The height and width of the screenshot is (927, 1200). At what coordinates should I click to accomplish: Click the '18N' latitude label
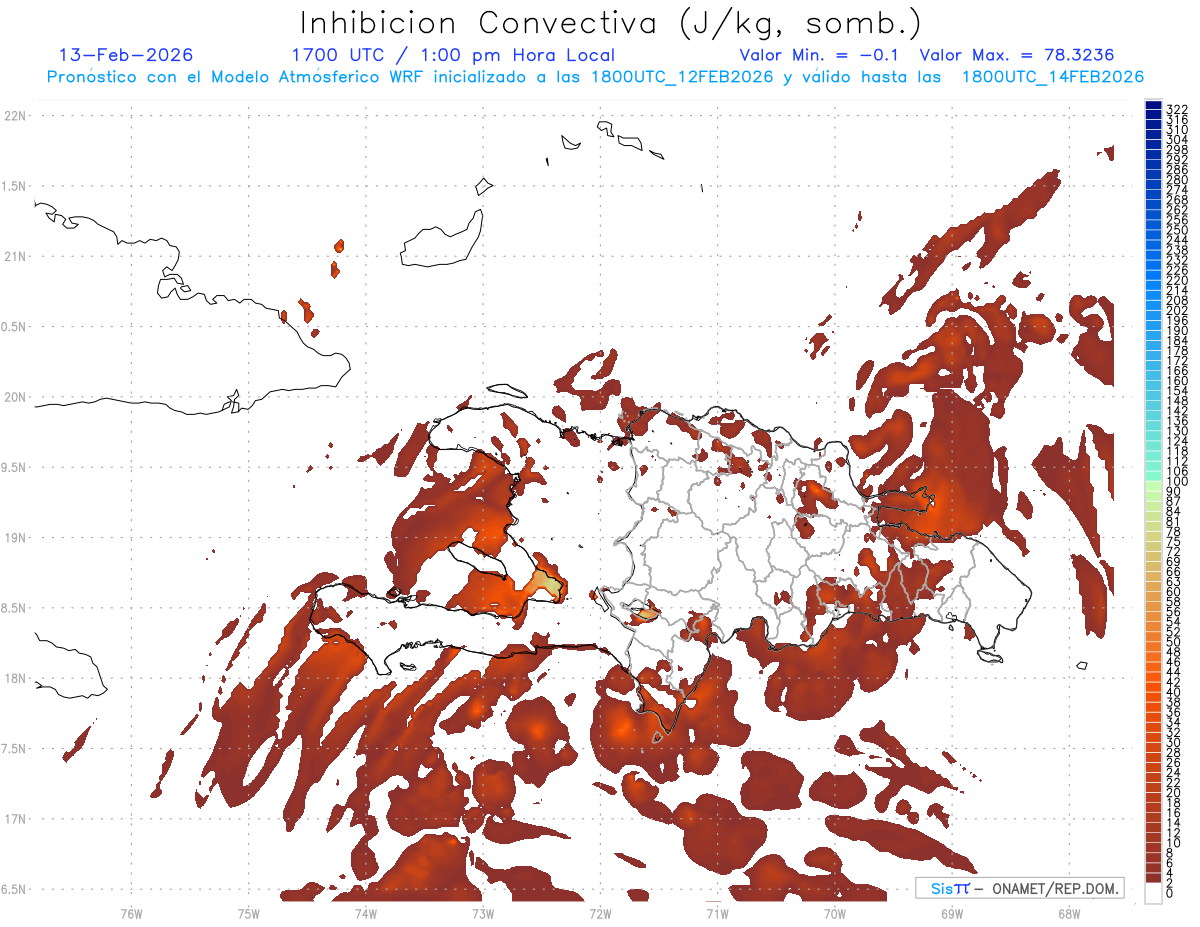14,679
